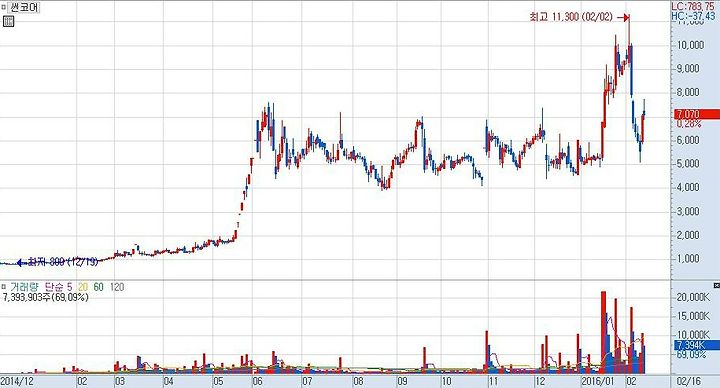The width and height of the screenshot is (720, 388).
Task: Toggle the small square beside the 썬코어 label
Action: (x=4, y=7)
